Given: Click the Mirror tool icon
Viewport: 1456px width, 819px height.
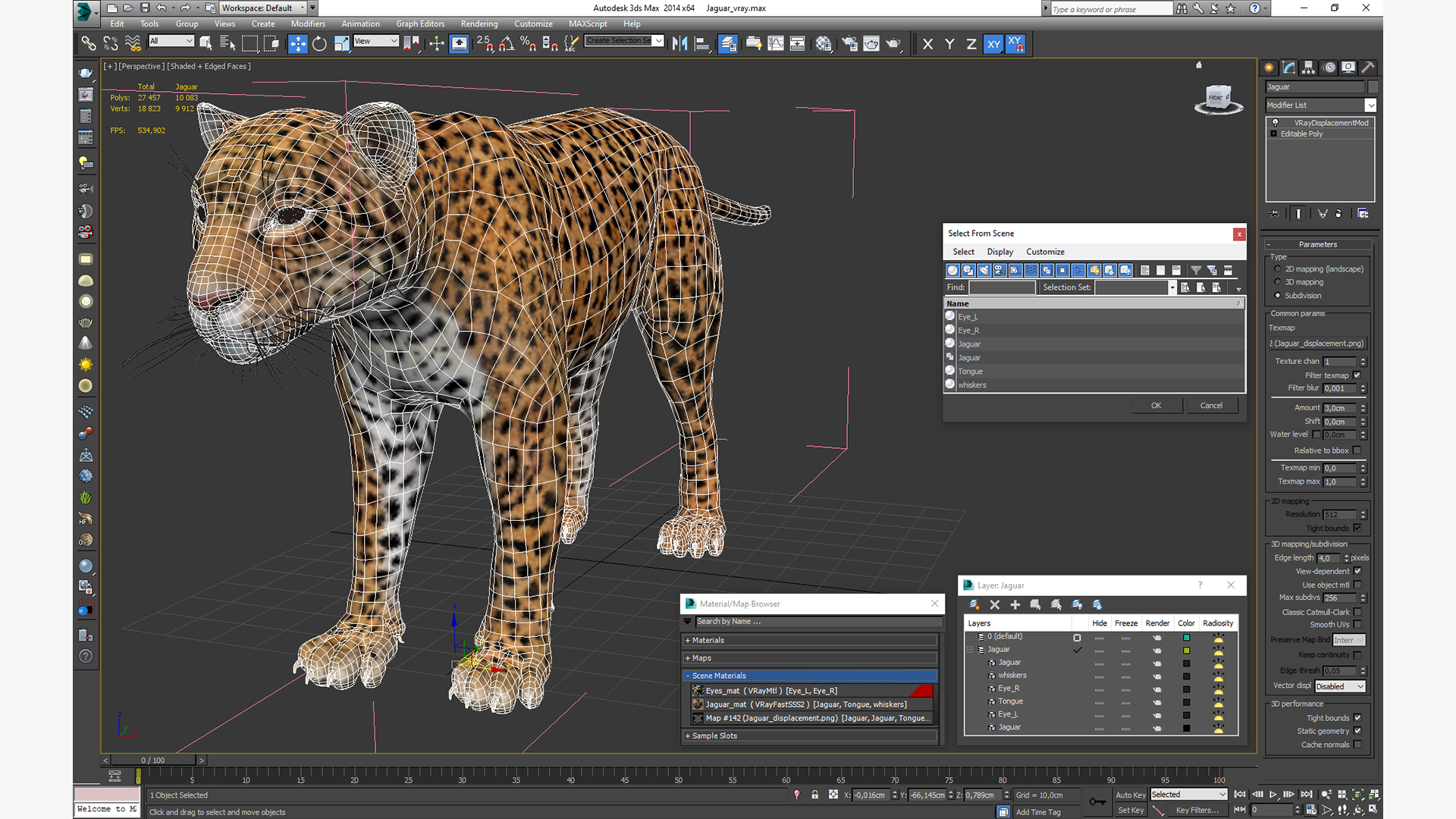Looking at the screenshot, I should (x=680, y=44).
